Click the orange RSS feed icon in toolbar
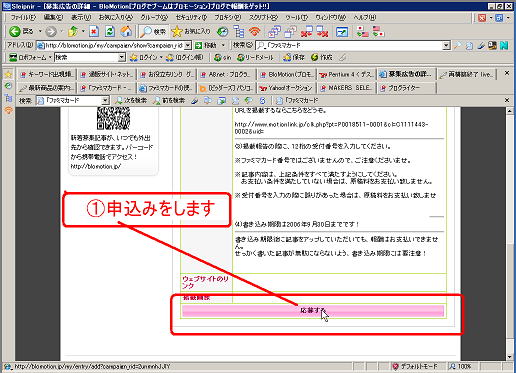The image size is (516, 373). [x=254, y=32]
